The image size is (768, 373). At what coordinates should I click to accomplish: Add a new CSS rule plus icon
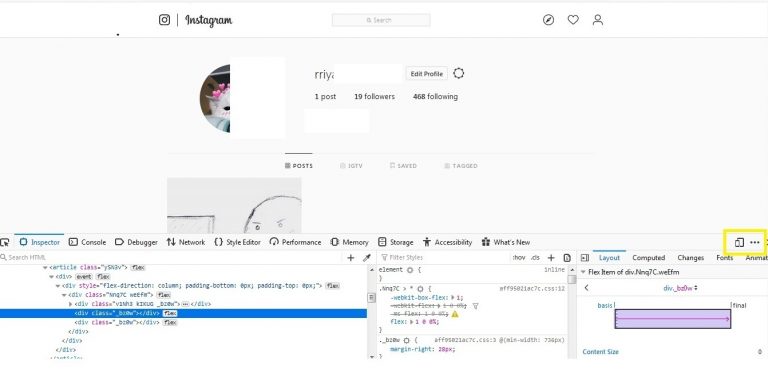click(x=551, y=258)
